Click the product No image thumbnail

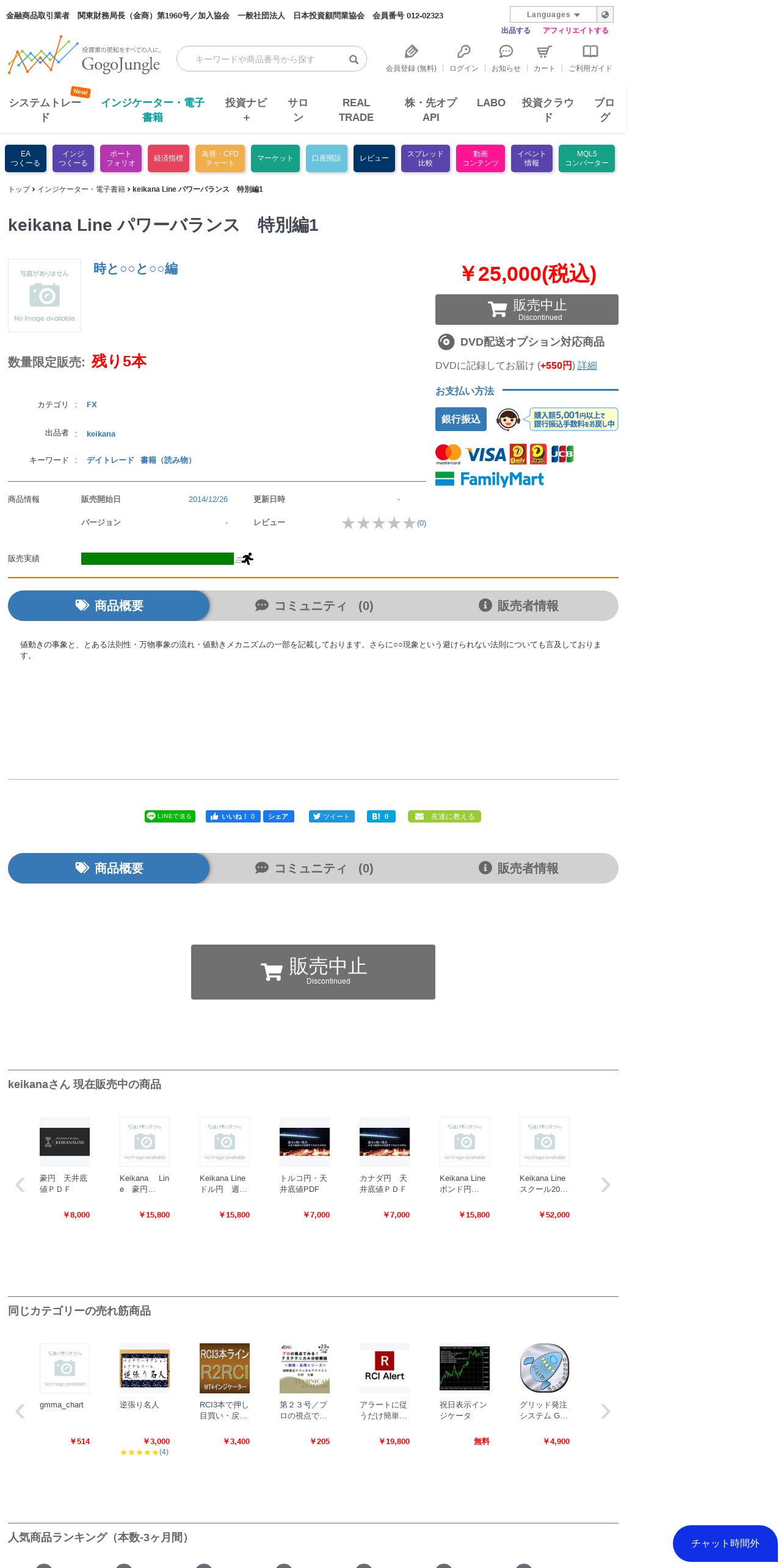point(45,296)
